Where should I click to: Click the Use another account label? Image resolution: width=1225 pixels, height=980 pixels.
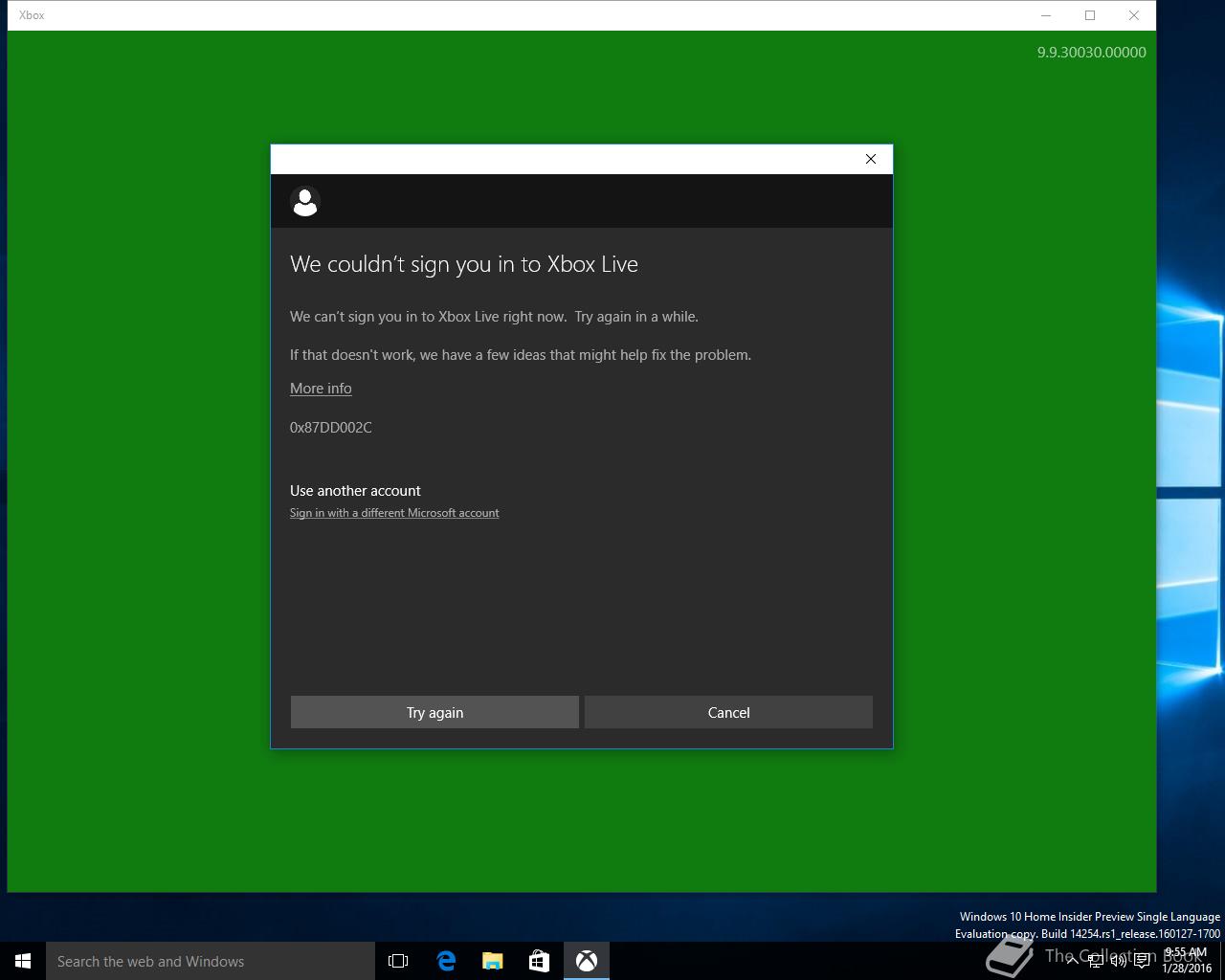355,490
